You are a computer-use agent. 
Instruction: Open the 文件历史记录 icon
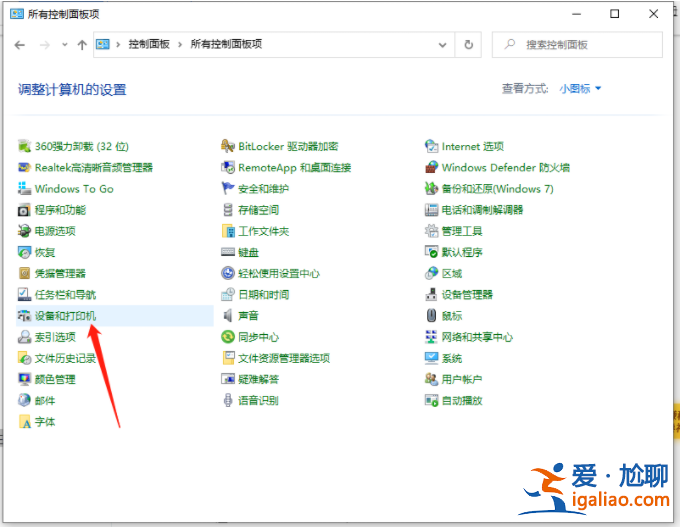click(24, 358)
